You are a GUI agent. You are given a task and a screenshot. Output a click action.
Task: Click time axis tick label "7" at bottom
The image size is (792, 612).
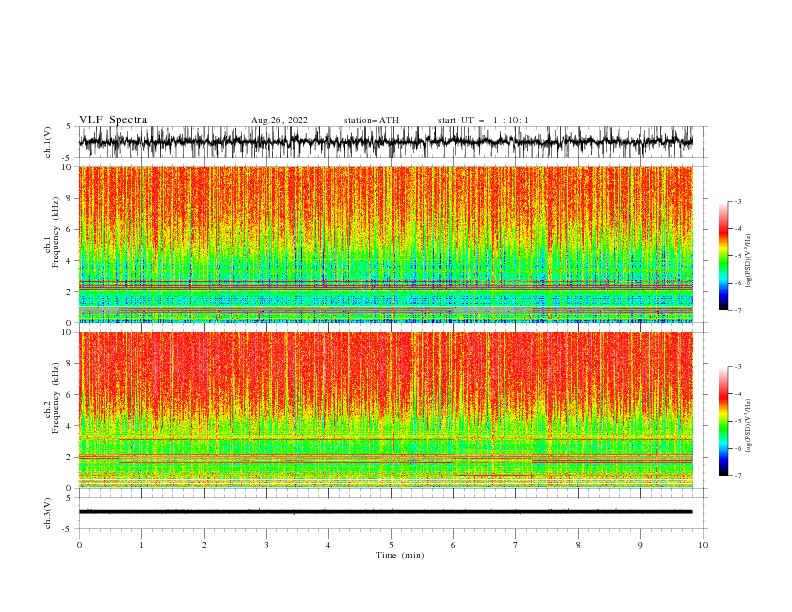[x=516, y=545]
